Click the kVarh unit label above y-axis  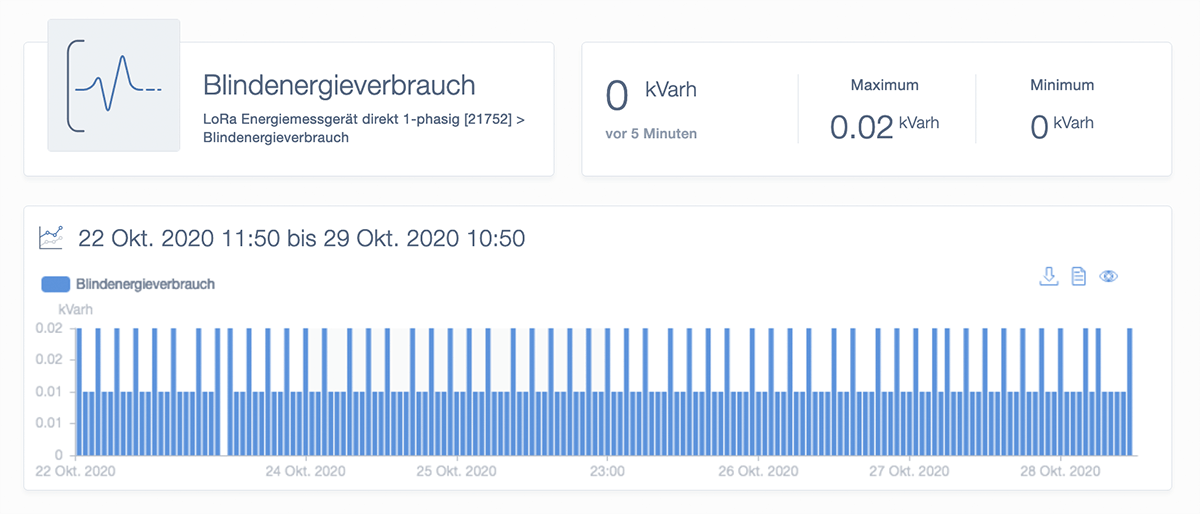(x=75, y=309)
